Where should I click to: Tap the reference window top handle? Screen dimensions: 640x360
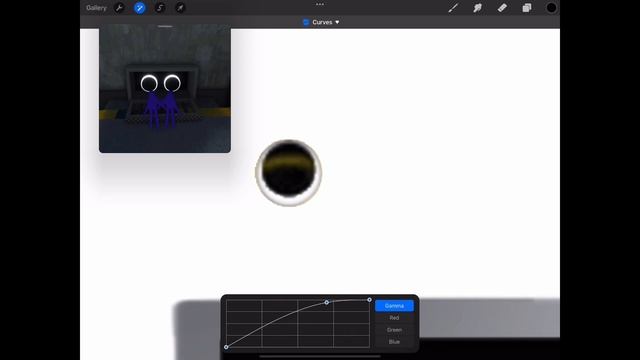click(x=165, y=26)
